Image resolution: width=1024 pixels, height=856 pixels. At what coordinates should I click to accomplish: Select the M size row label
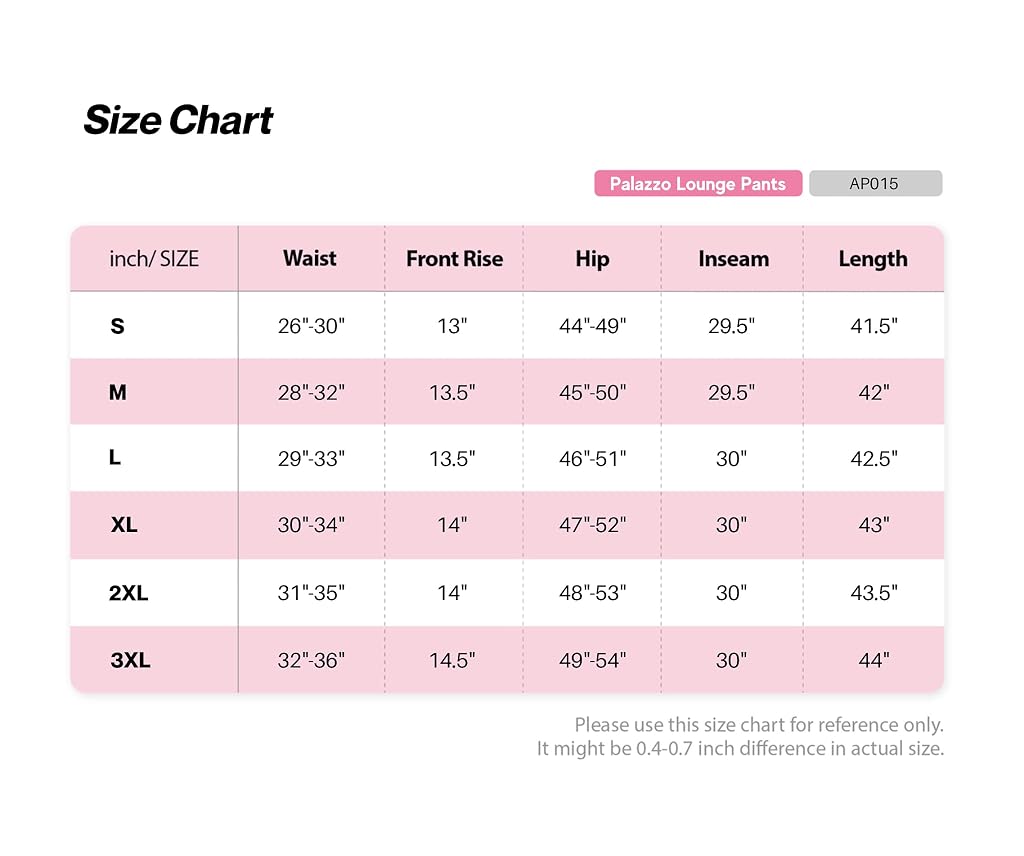click(118, 392)
